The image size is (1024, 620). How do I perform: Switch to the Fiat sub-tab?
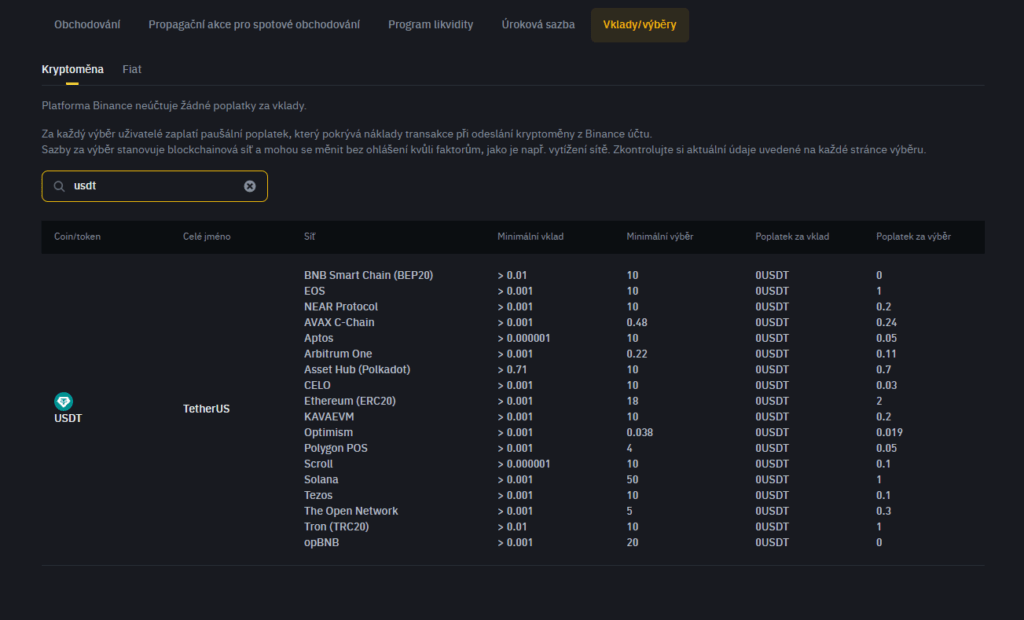[x=132, y=69]
